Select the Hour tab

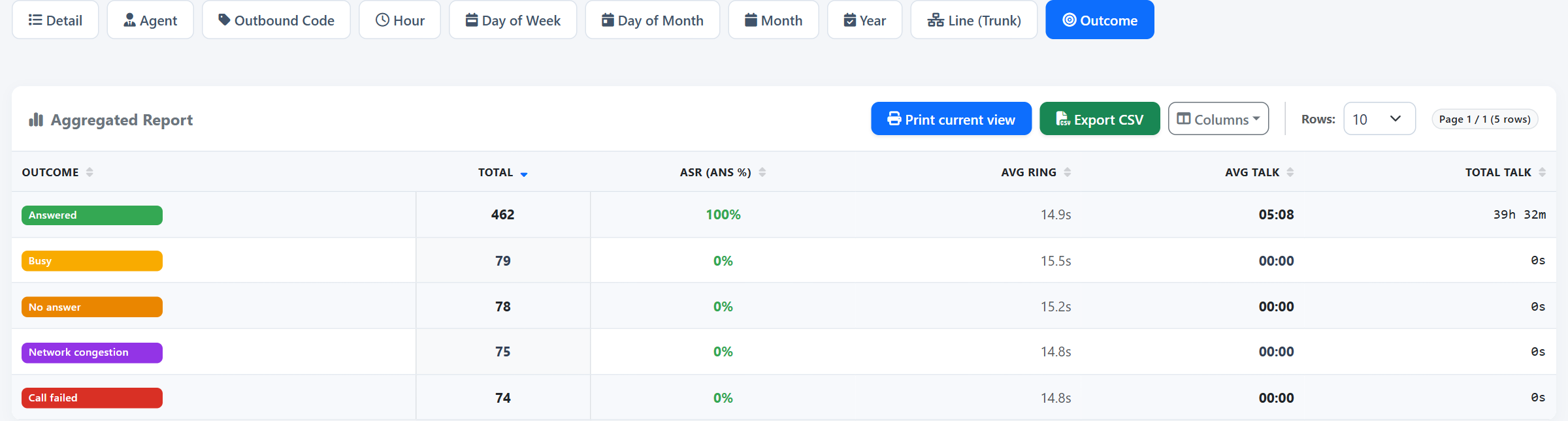click(x=400, y=20)
